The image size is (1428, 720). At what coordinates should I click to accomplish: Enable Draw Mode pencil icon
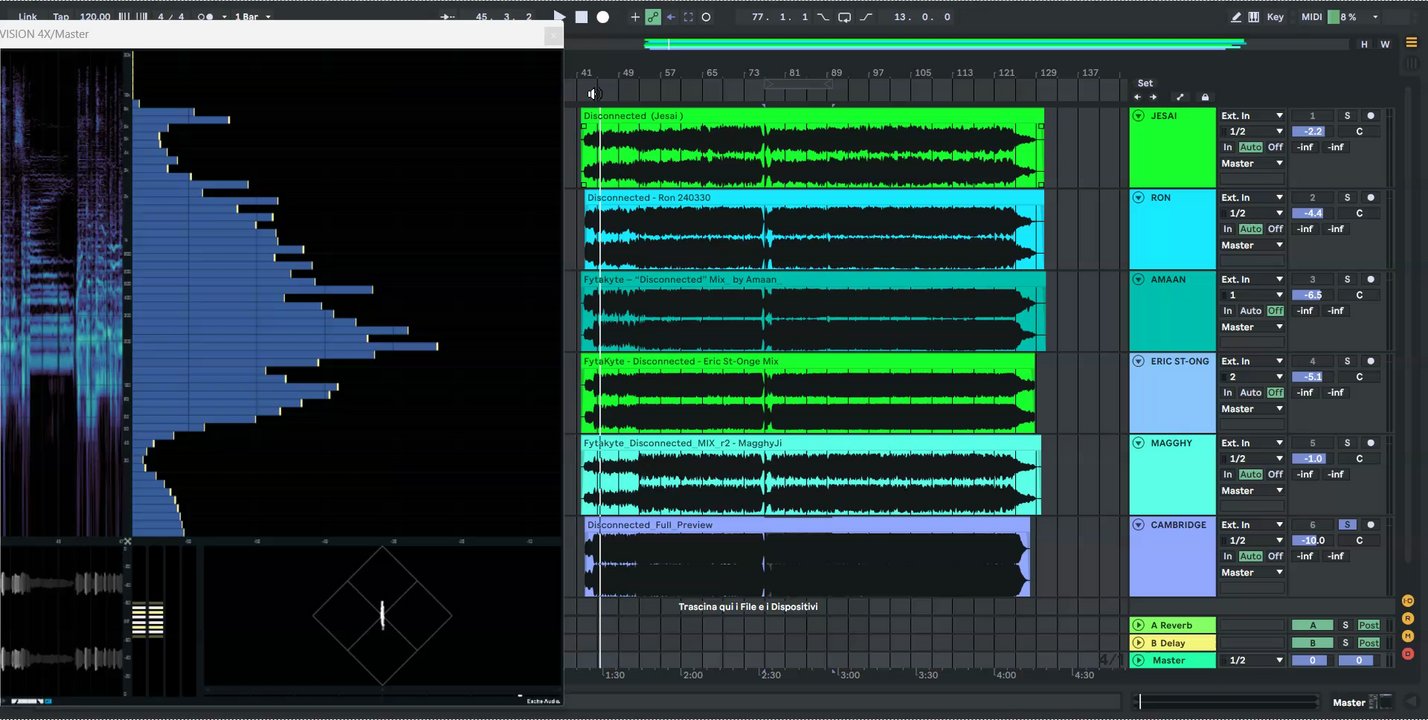click(1236, 17)
